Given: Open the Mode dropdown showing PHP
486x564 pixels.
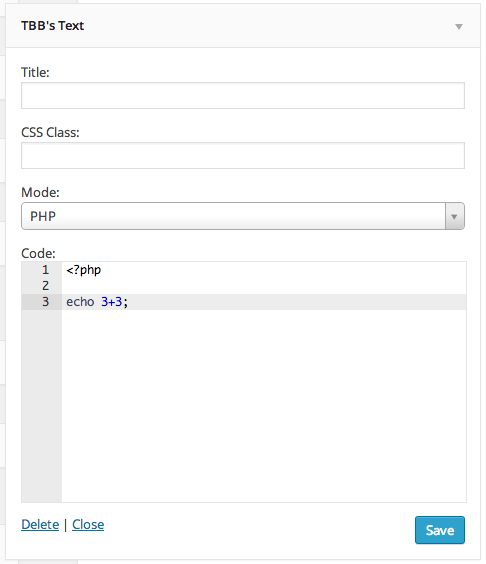Looking at the screenshot, I should coord(243,216).
